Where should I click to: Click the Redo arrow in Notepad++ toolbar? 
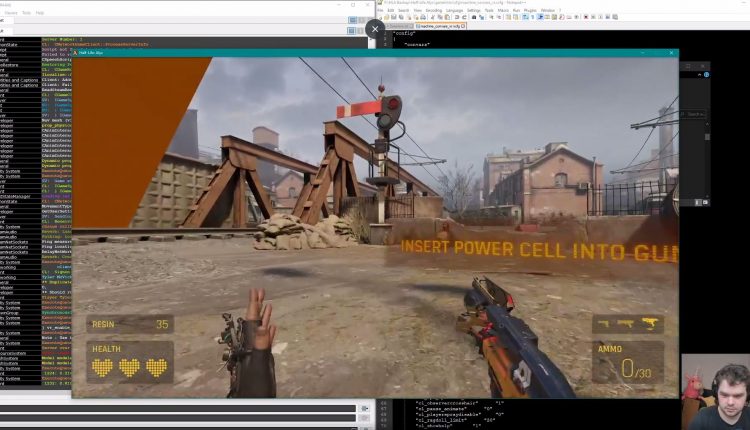[x=464, y=17]
